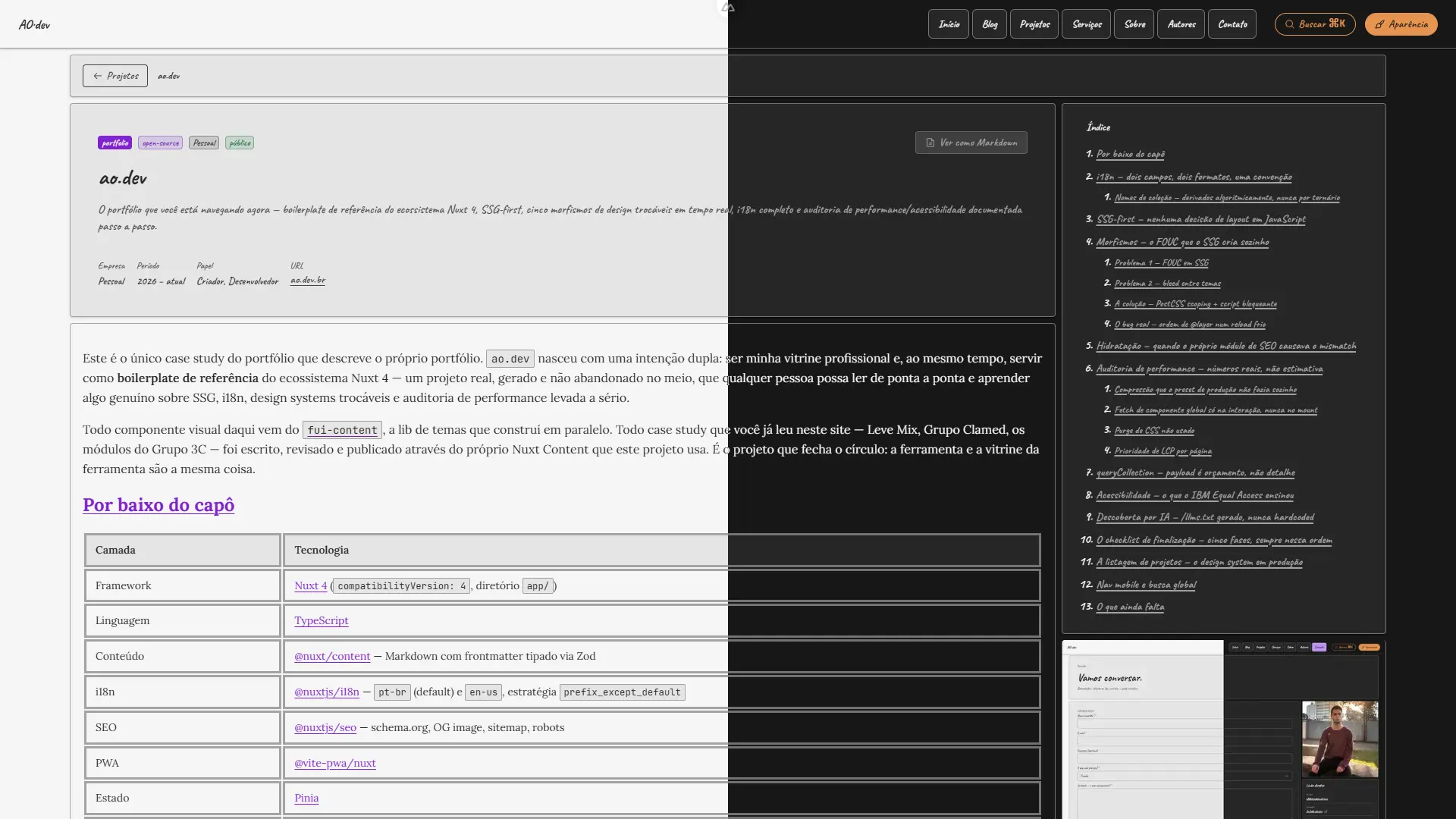Jump to O que ainda falta entry
Screen dimensions: 1456x819
[x=1131, y=607]
